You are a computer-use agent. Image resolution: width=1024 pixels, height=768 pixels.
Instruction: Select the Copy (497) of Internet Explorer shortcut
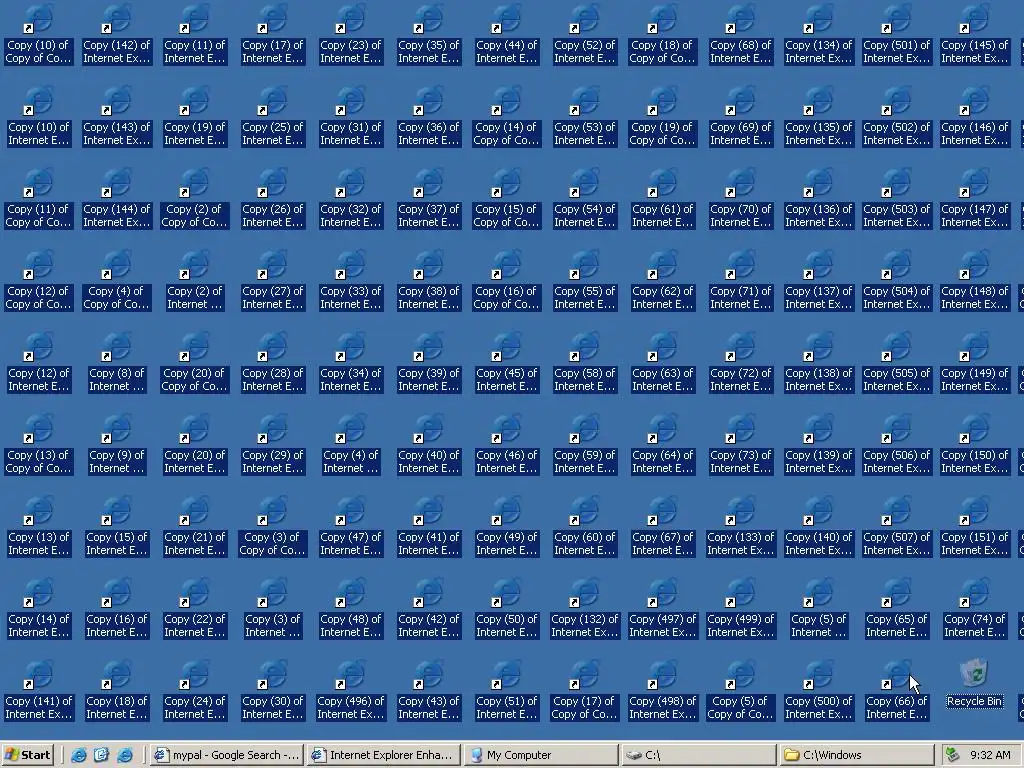coord(662,608)
